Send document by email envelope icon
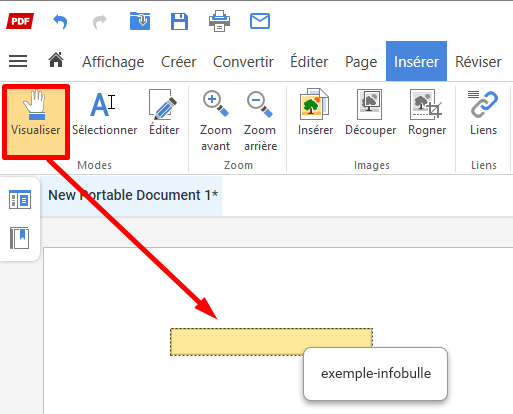The image size is (513, 414). [x=260, y=21]
